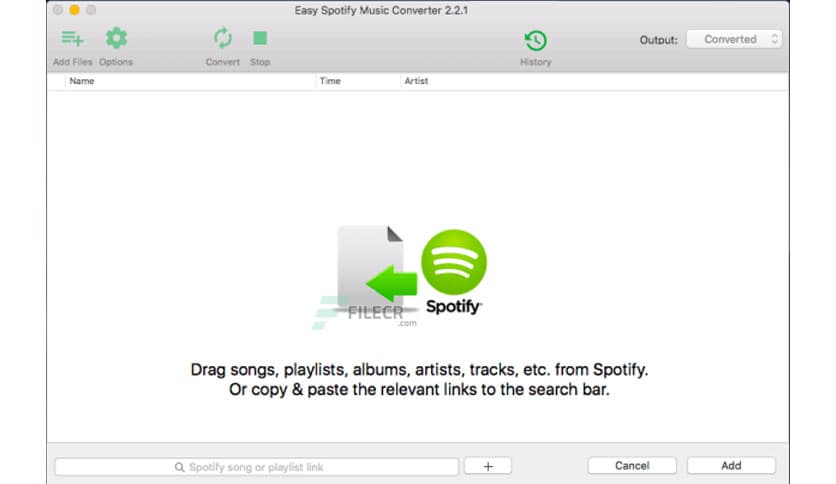Click the Add button
Screen dimensions: 836x484
tap(731, 466)
